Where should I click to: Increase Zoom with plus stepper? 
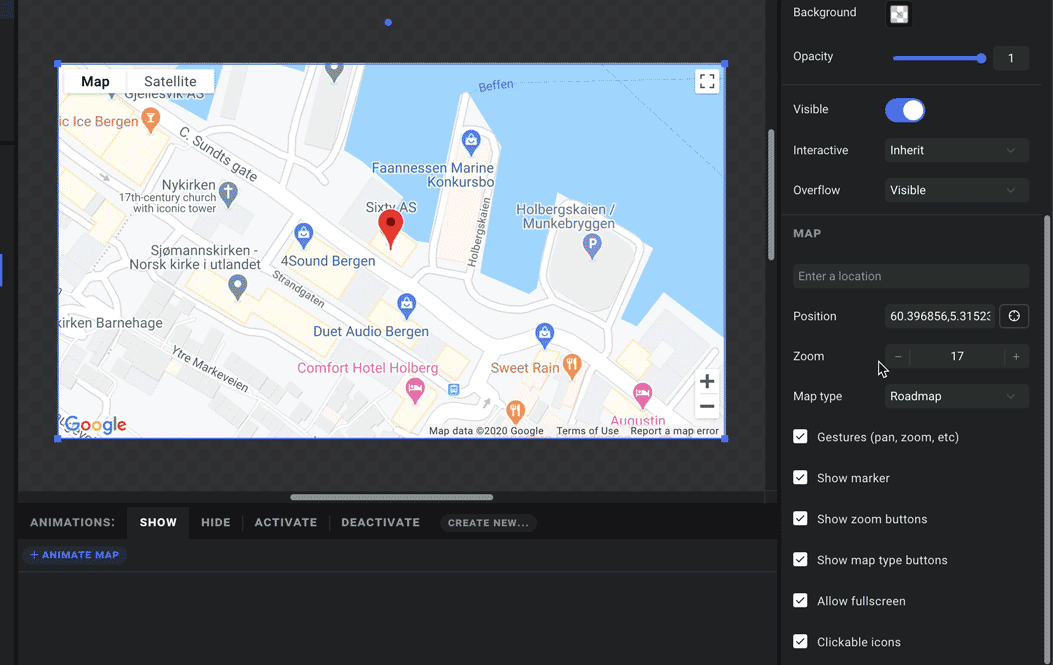(1016, 357)
